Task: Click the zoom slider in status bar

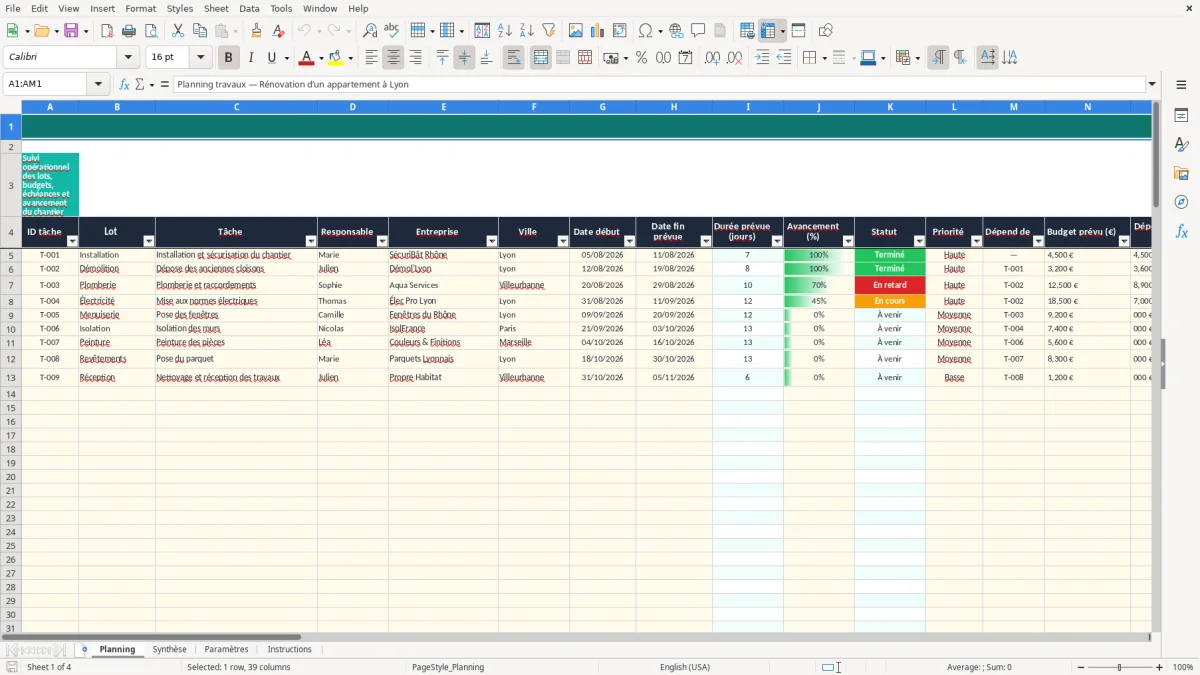Action: (1119, 667)
